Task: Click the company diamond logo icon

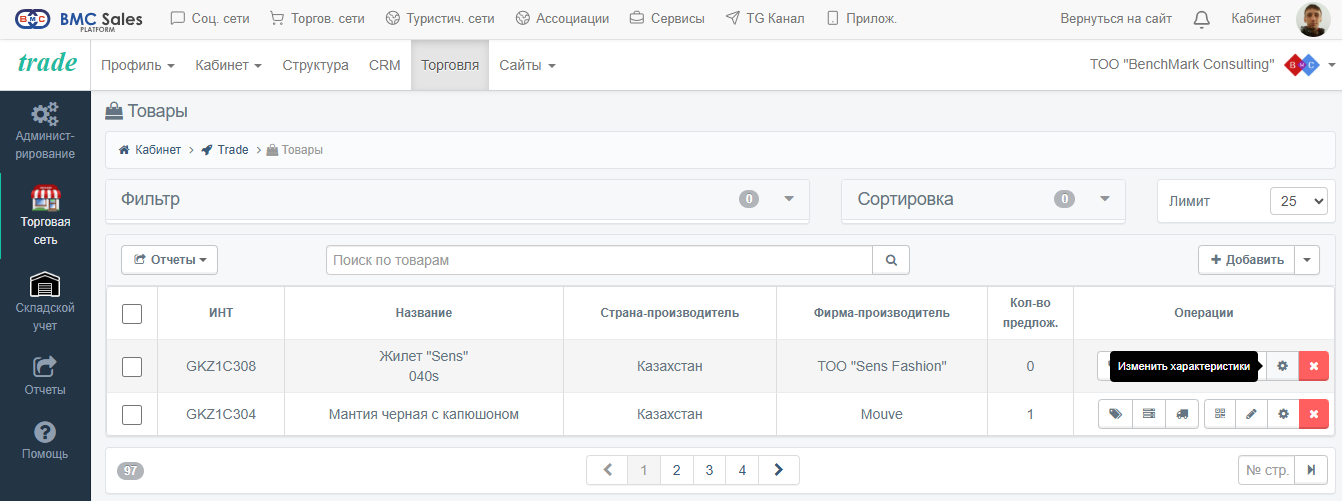Action: [1302, 65]
